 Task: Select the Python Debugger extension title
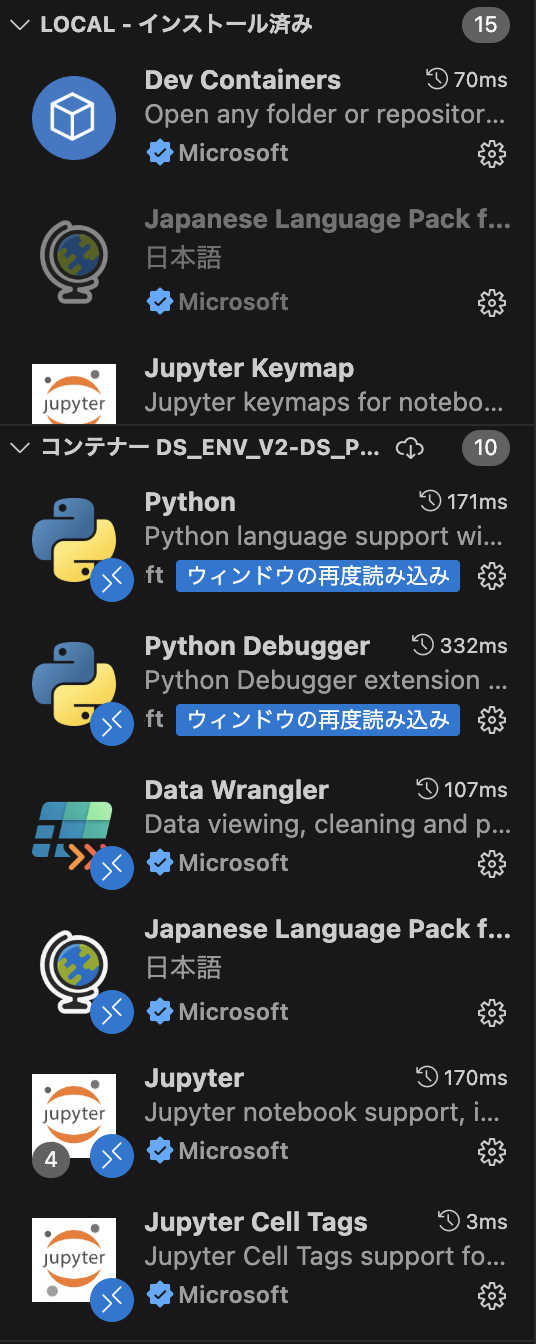click(x=257, y=647)
